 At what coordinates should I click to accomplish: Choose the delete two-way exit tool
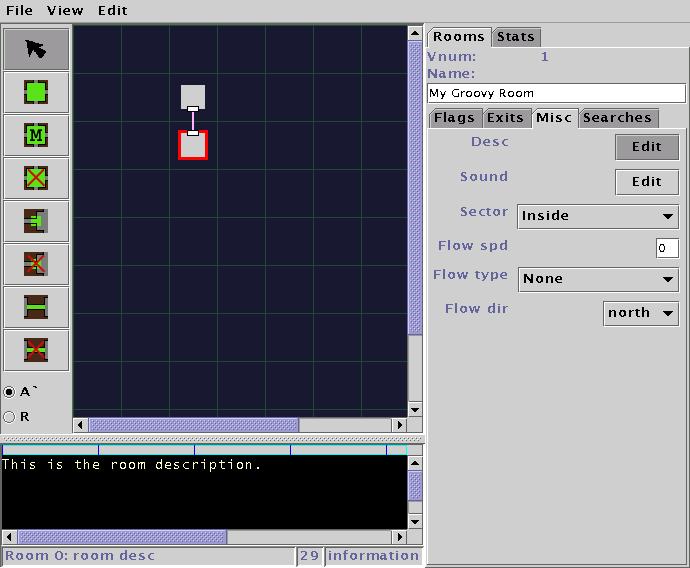pyautogui.click(x=36, y=350)
